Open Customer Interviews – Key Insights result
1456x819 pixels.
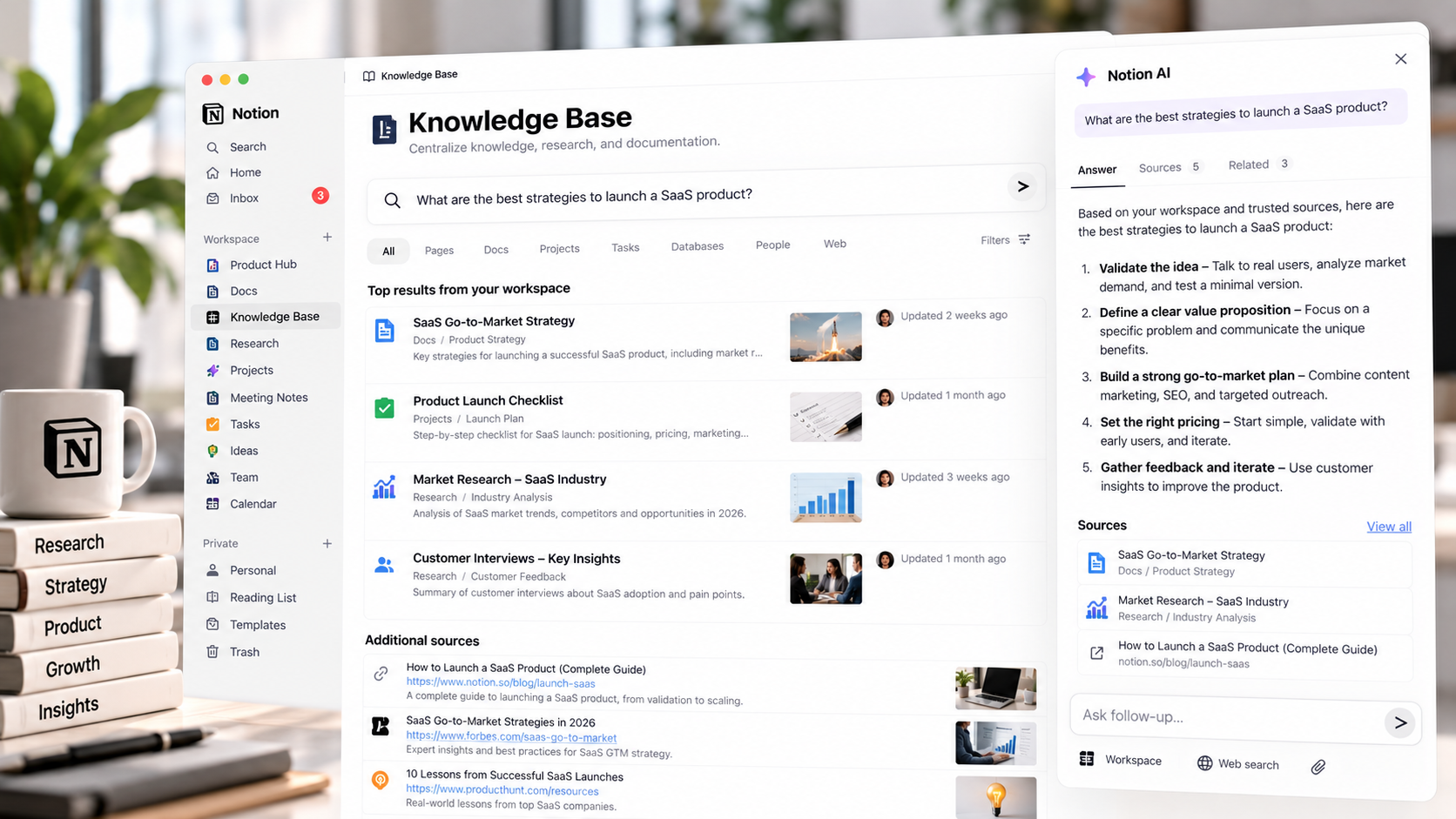pos(516,559)
